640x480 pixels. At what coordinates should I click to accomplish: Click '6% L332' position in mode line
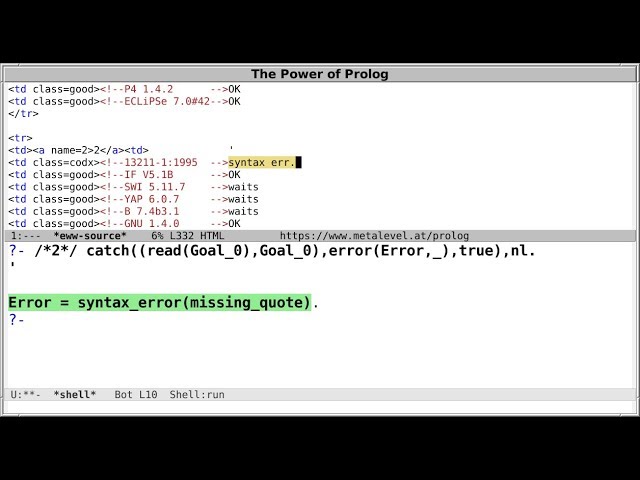172,236
